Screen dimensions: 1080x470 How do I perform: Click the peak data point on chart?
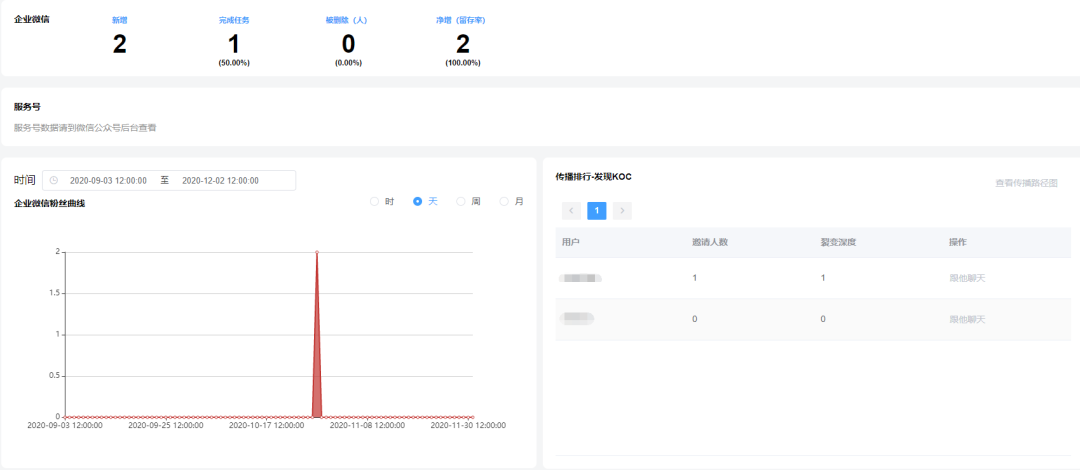click(x=317, y=252)
